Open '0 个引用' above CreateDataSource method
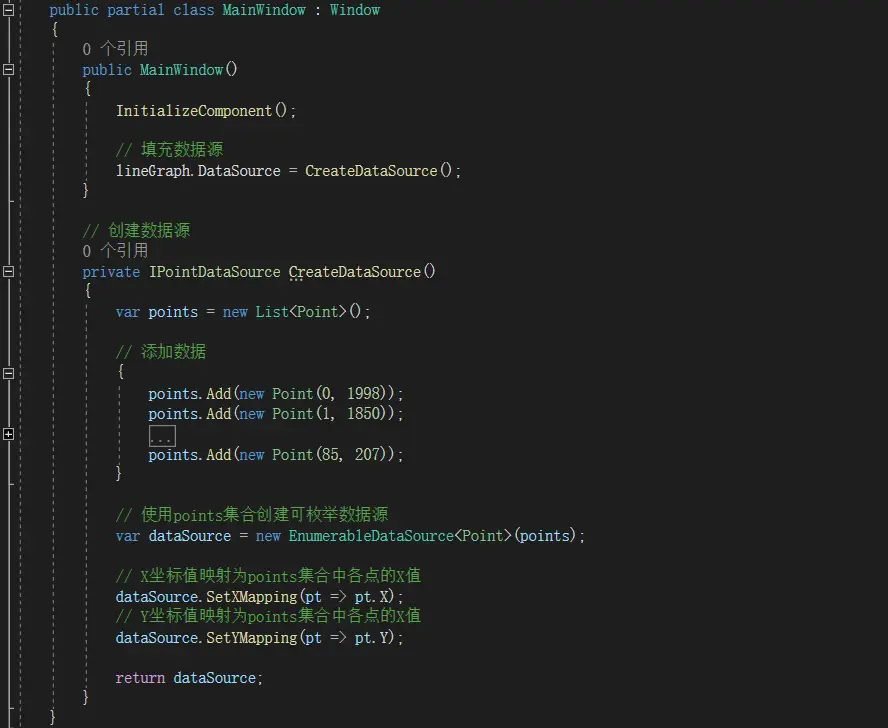Screen dimensions: 888x728 pyautogui.click(x=115, y=251)
